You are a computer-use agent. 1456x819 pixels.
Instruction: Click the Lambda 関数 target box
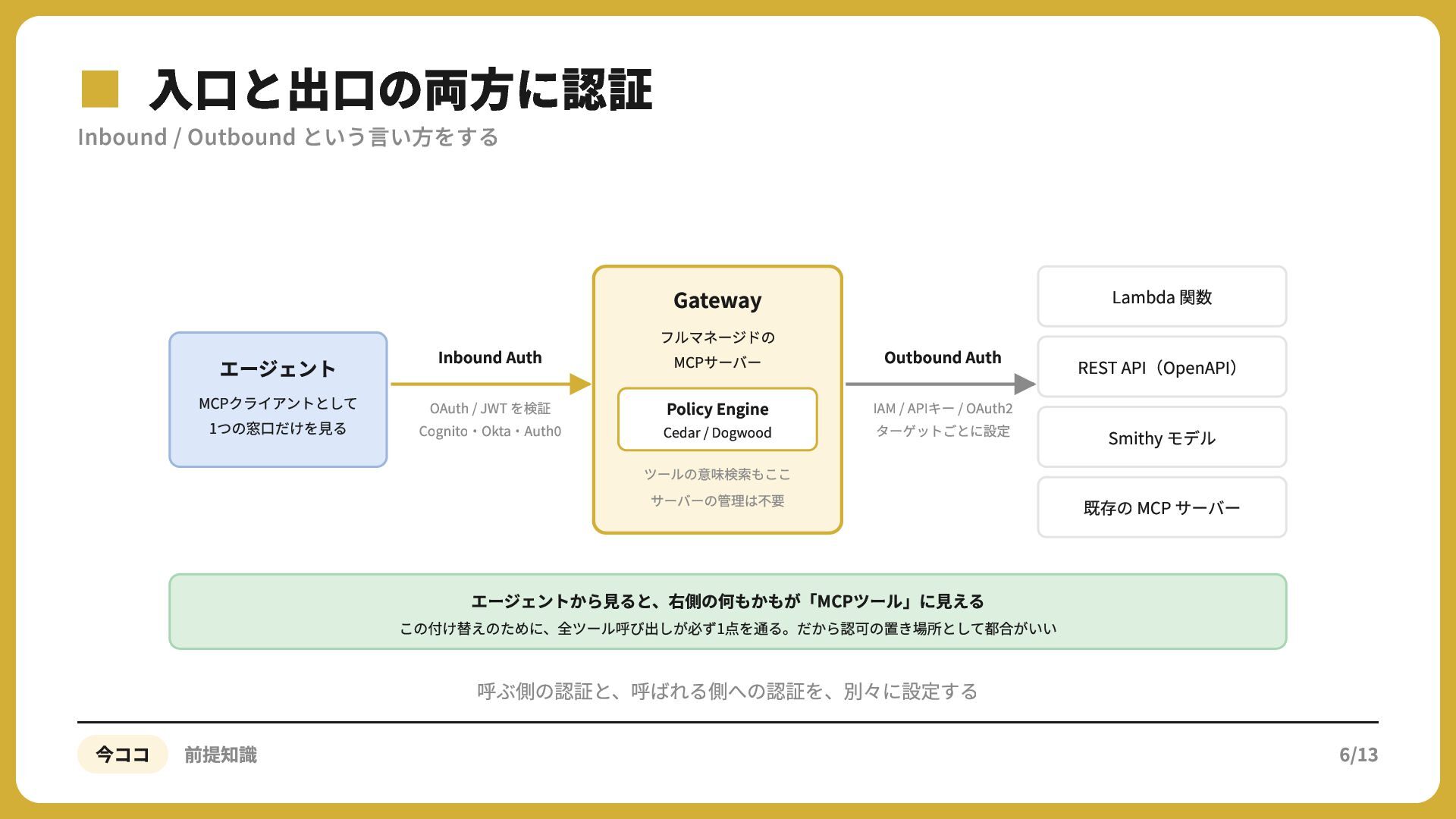1162,297
